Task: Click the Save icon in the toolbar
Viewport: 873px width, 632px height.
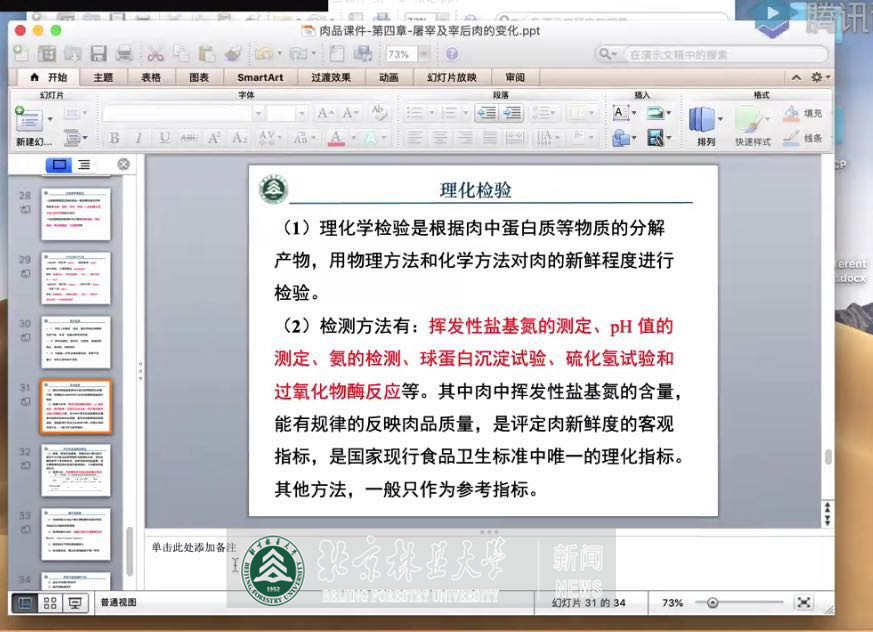Action: coord(99,54)
